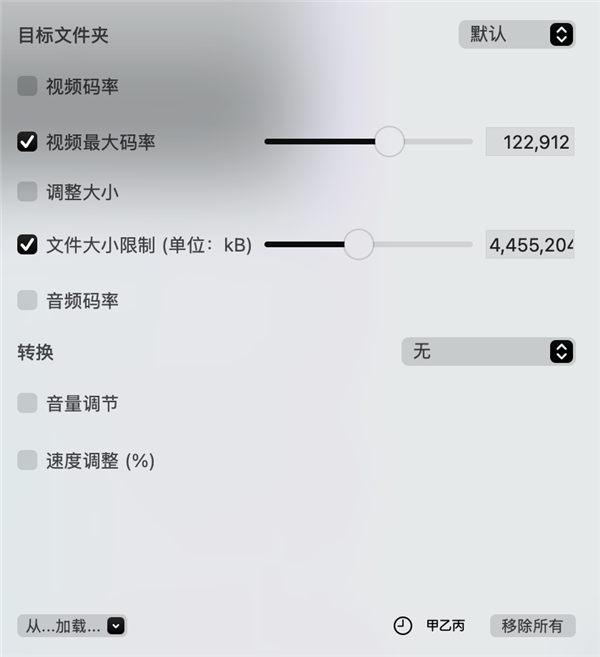
Task: Uncheck the 视频最大码率 checkbox
Action: click(28, 142)
